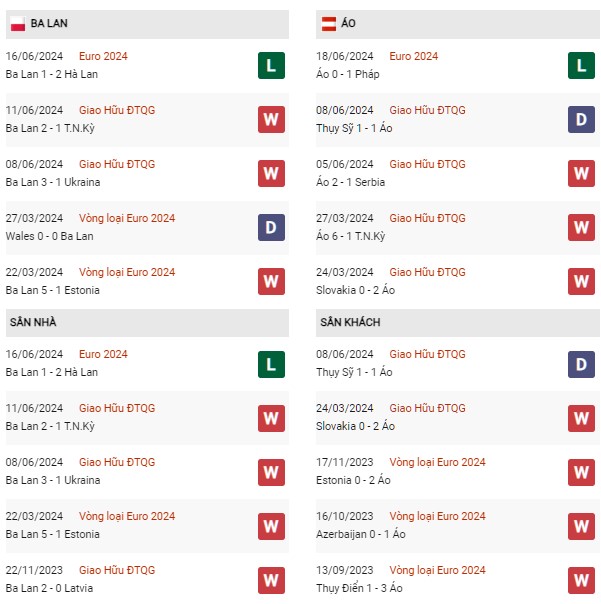Open the SÂN NHÀ section header

pyautogui.click(x=147, y=323)
